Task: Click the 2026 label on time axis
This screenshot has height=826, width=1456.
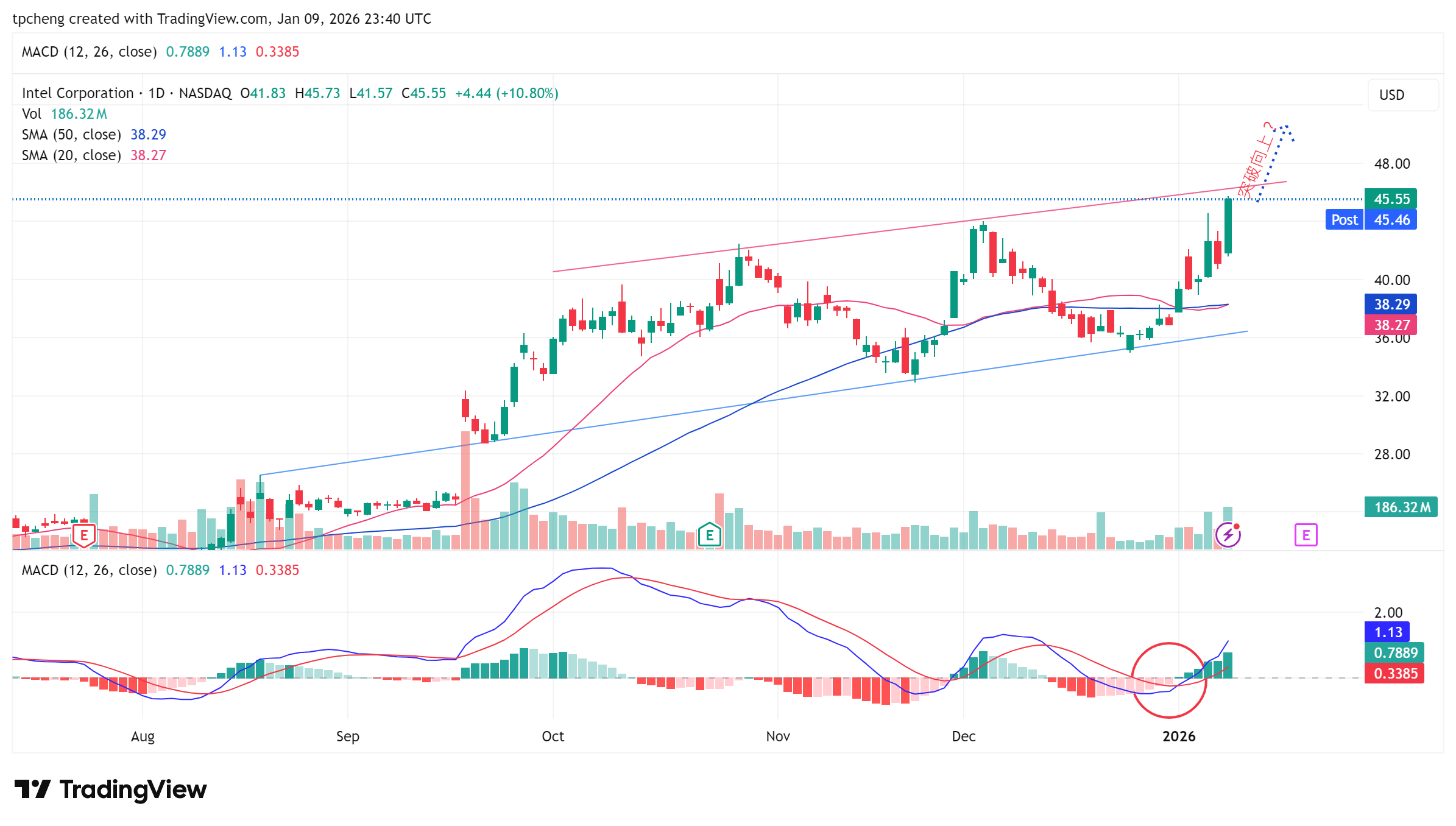Action: (1178, 736)
